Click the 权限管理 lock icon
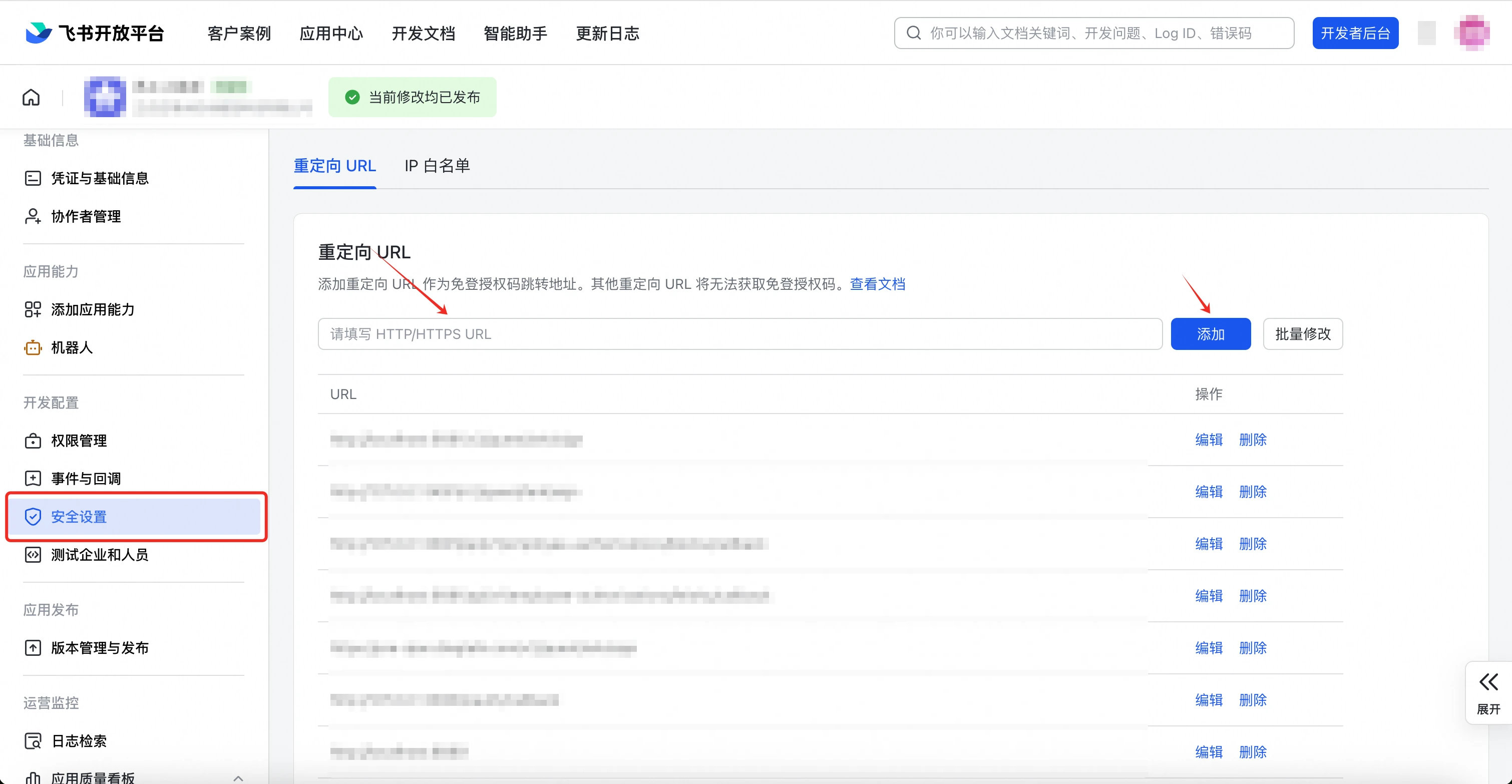Image resolution: width=1512 pixels, height=784 pixels. [x=33, y=441]
